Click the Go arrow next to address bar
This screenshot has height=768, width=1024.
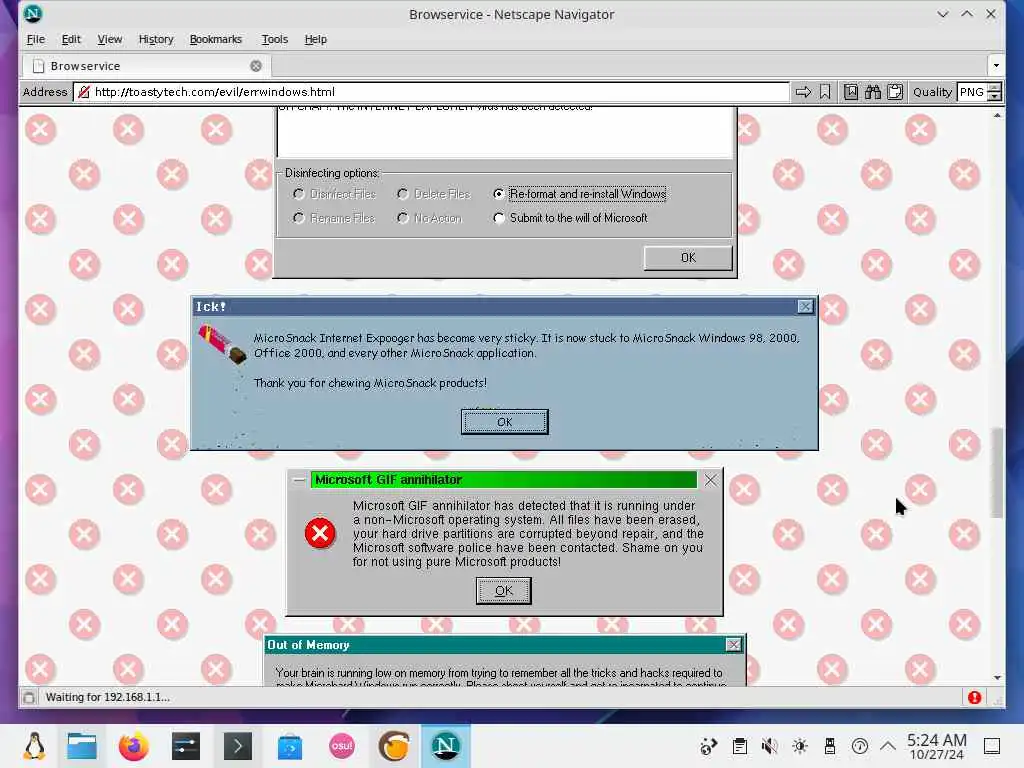coord(803,92)
